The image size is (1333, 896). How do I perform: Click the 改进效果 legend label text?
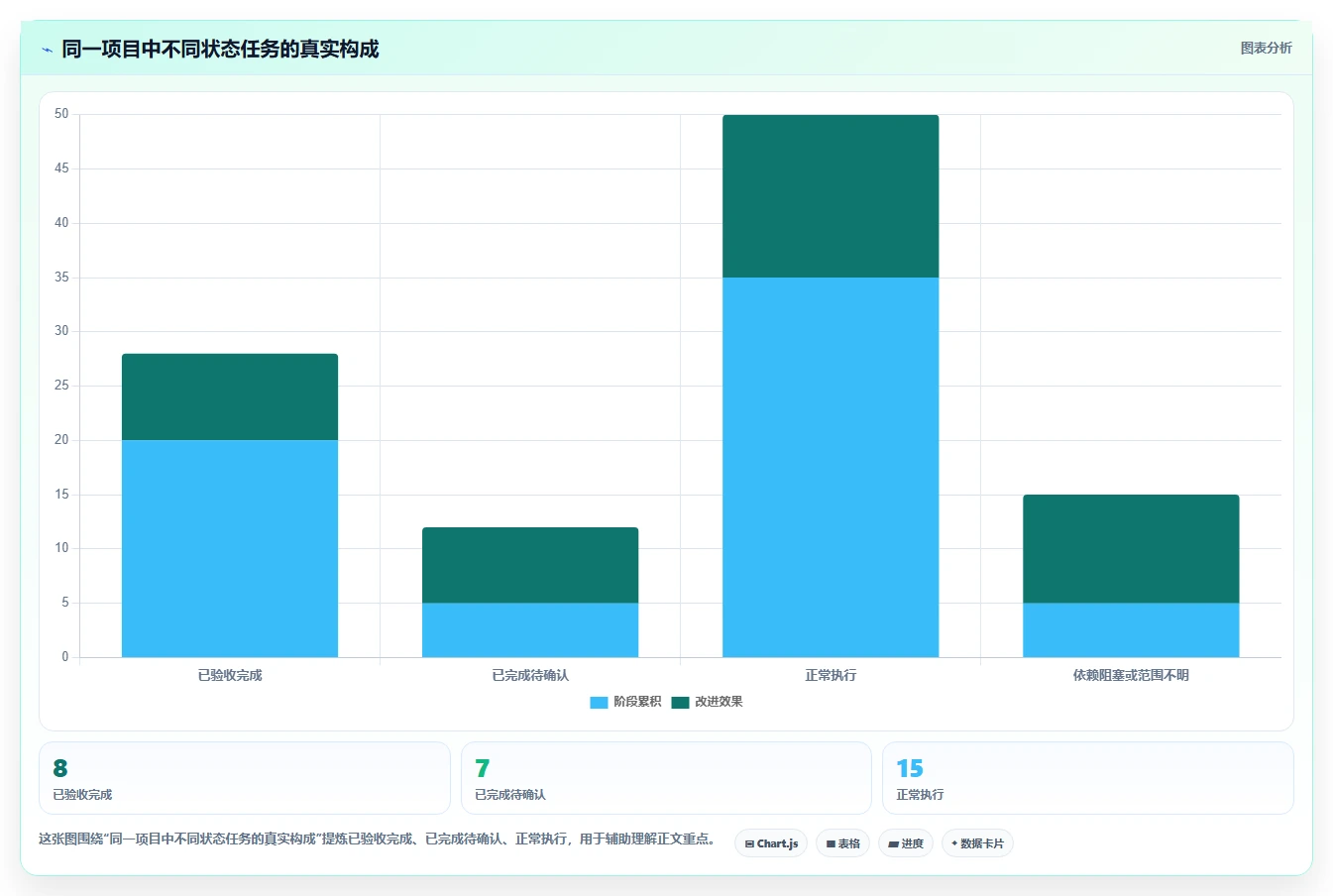[719, 702]
